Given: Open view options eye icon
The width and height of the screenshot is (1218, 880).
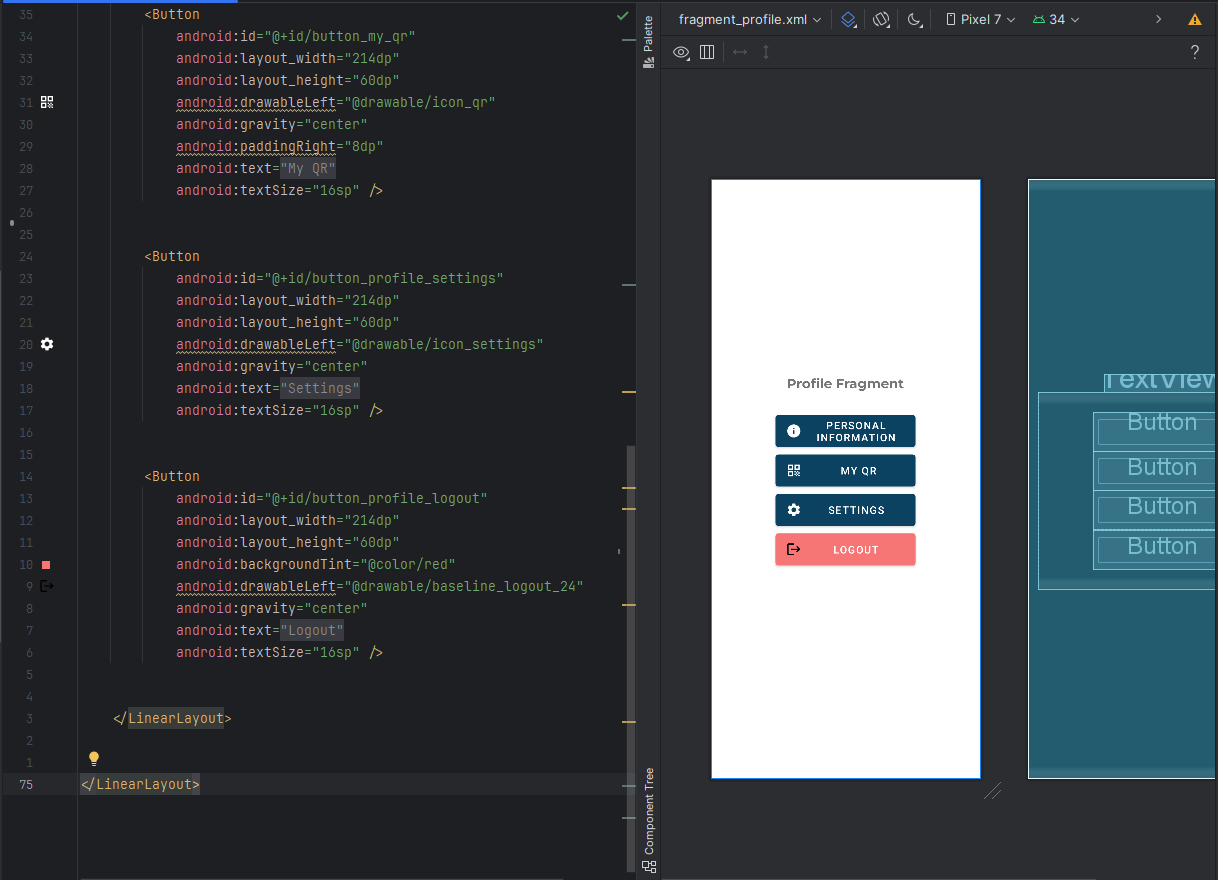Looking at the screenshot, I should [x=681, y=52].
